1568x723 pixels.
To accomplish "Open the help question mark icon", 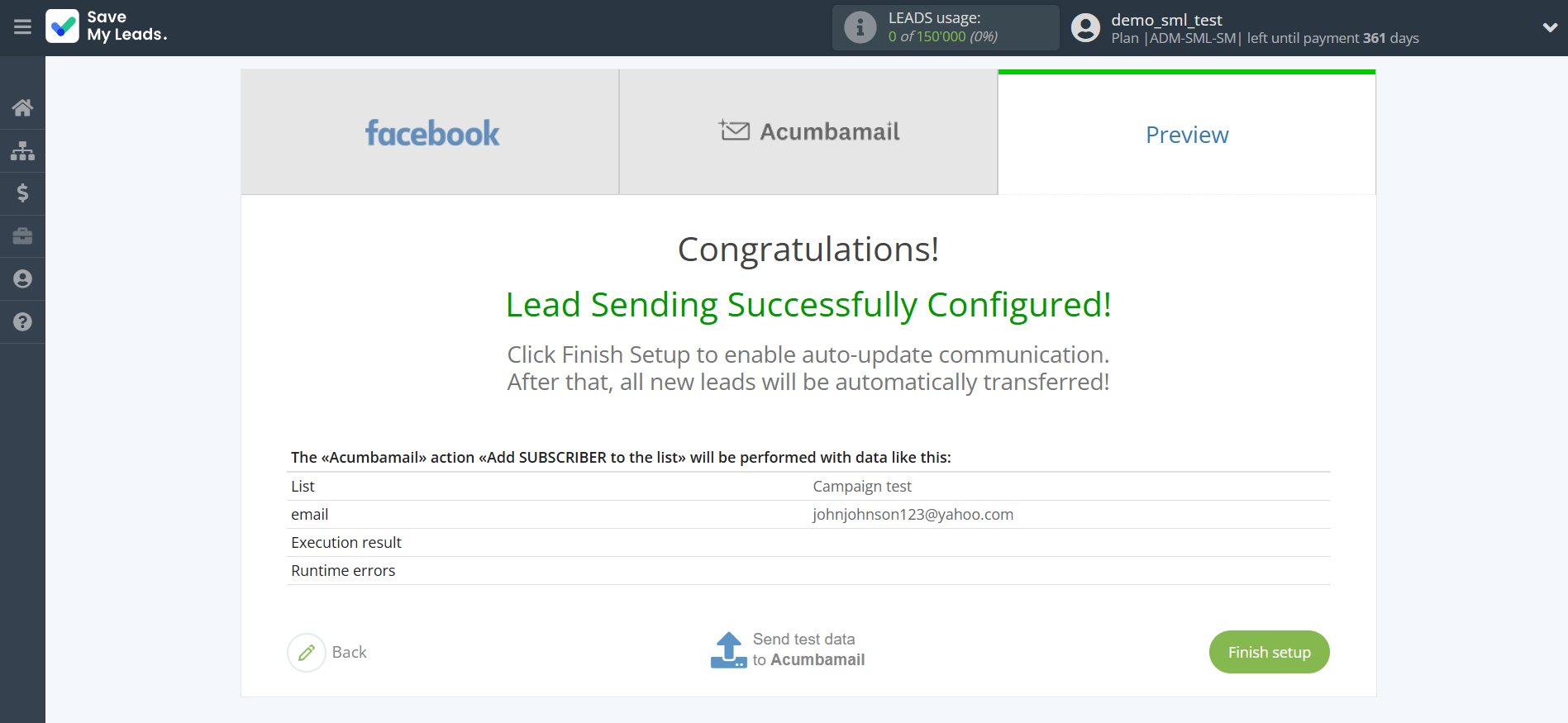I will [22, 322].
